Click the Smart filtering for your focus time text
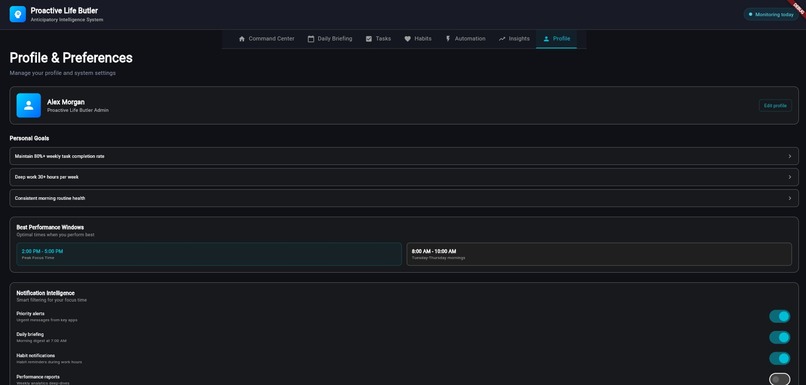The height and width of the screenshot is (385, 806). pyautogui.click(x=51, y=300)
